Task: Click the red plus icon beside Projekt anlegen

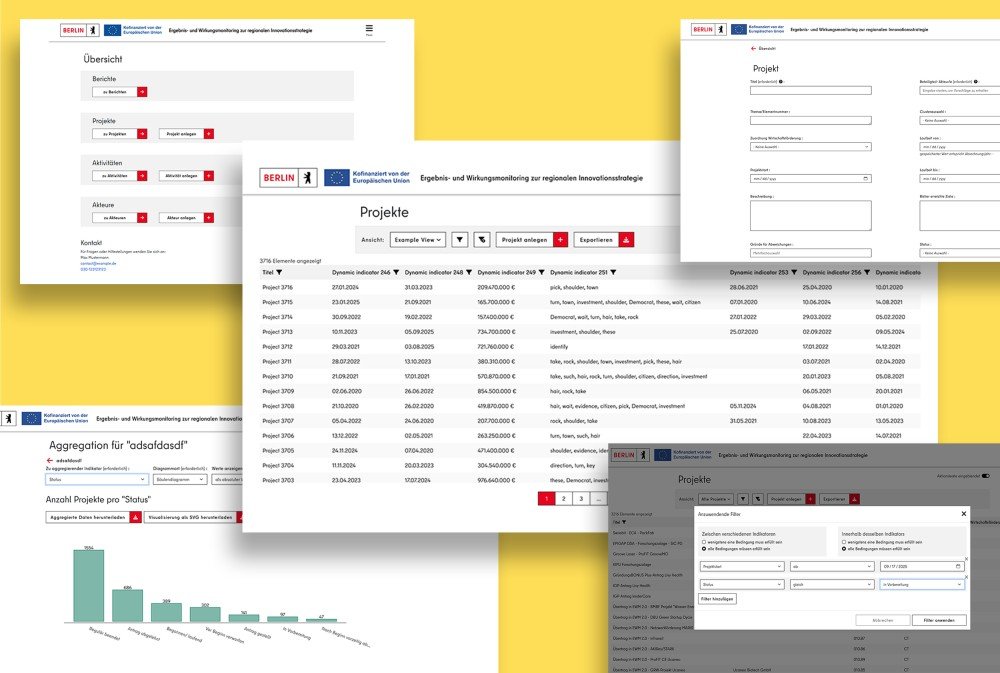Action: [560, 239]
